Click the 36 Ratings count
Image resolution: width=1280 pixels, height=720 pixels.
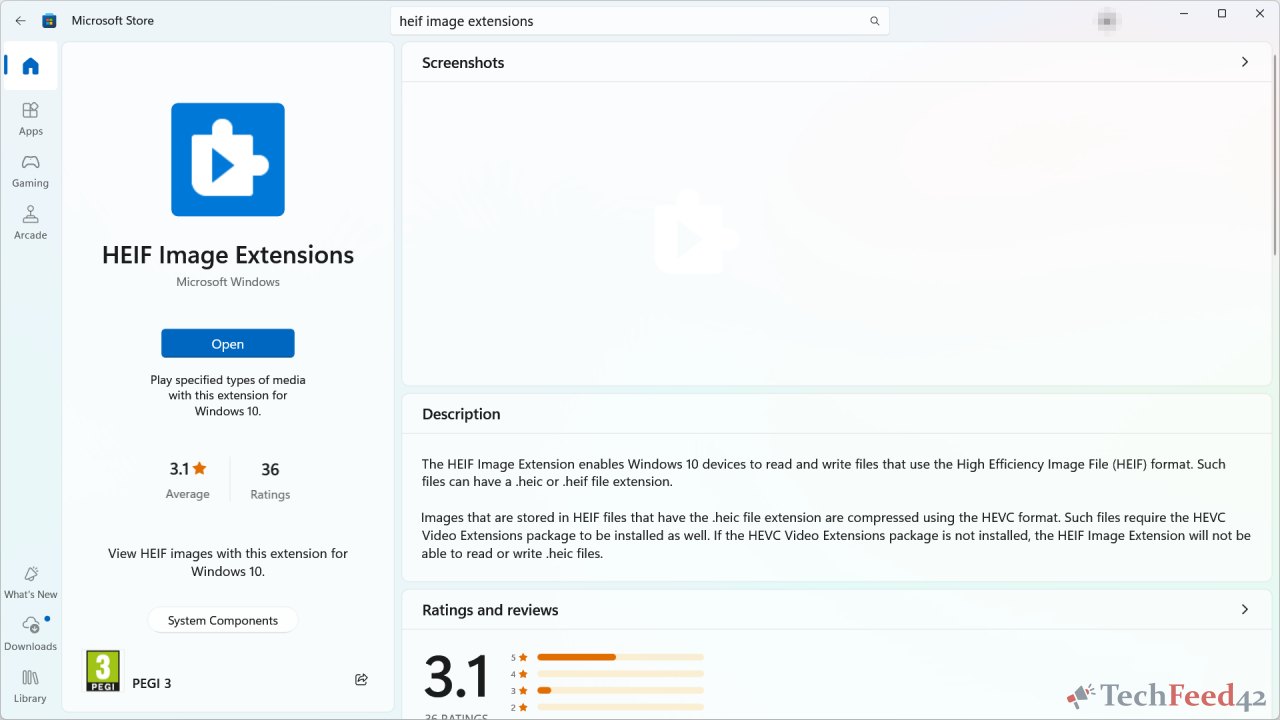(x=270, y=480)
